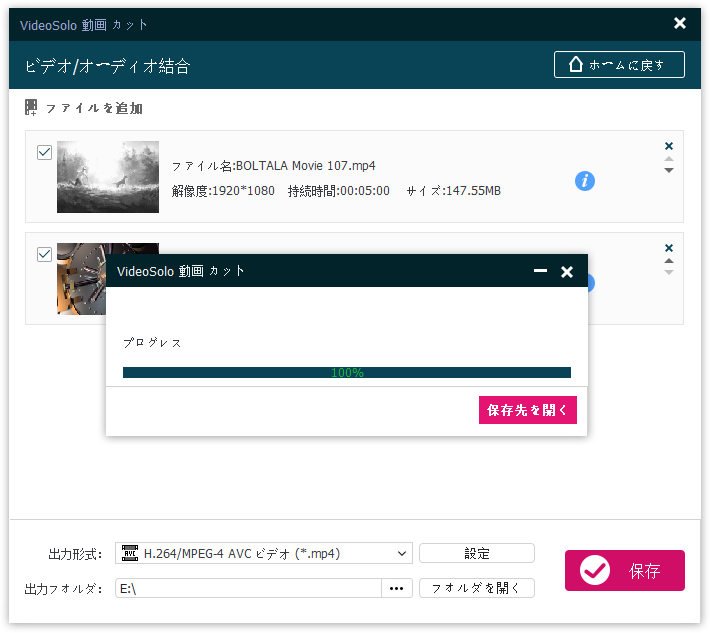Click the 100% progress bar
The height and width of the screenshot is (633, 710).
pos(347,373)
